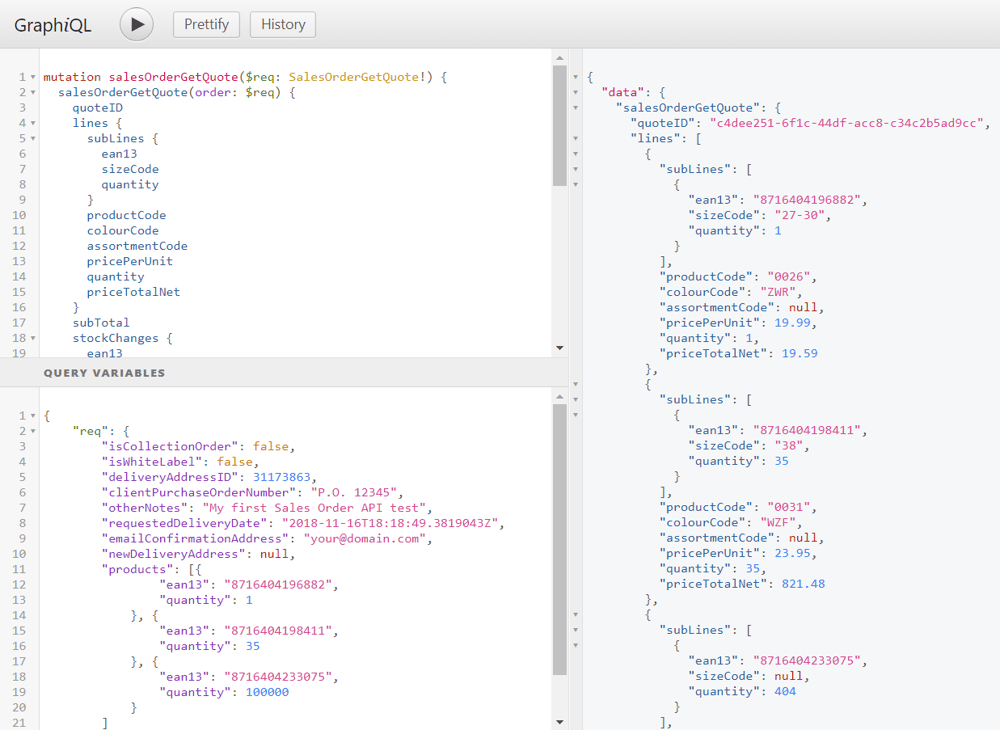Collapse the outermost brace in query variables line 1
This screenshot has width=1000, height=730.
[33, 416]
